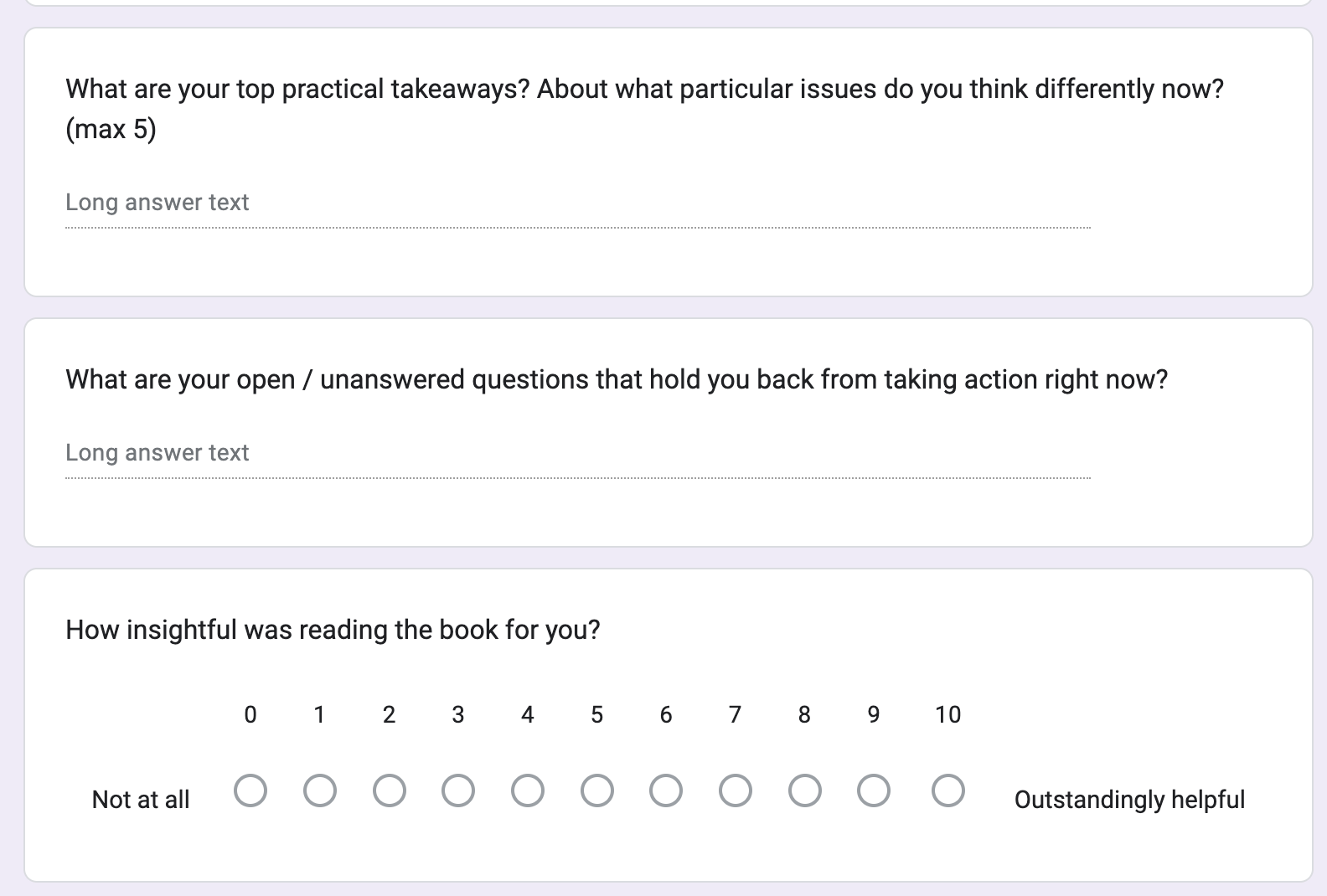This screenshot has width=1327, height=896.
Task: Choose rating 8 on the book rating scale
Action: tap(805, 790)
